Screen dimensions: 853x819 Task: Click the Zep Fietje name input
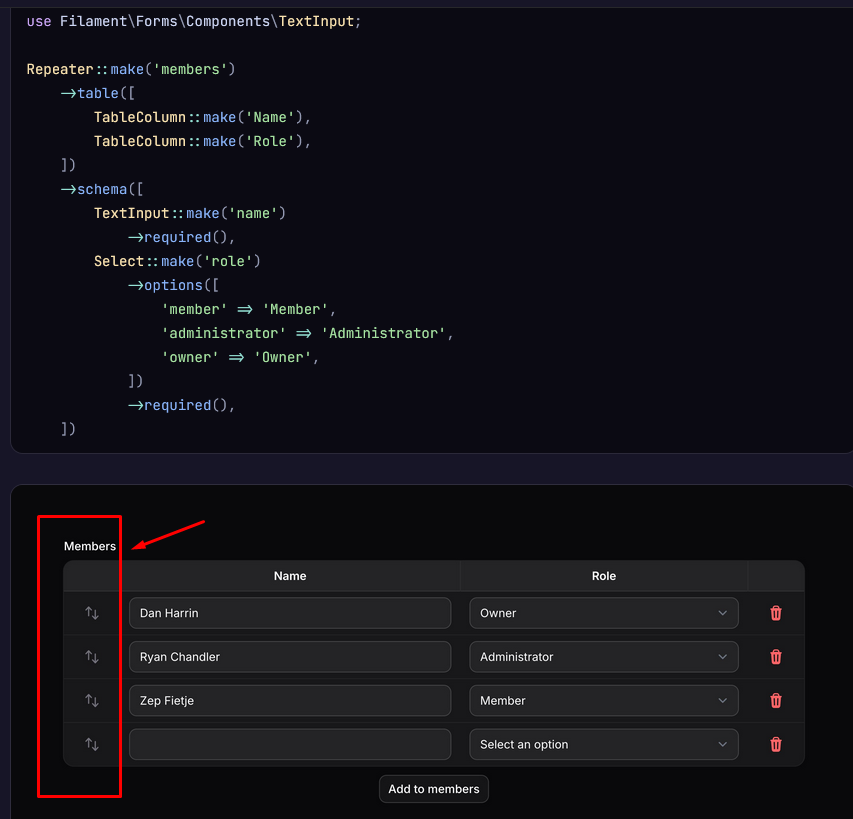(290, 700)
